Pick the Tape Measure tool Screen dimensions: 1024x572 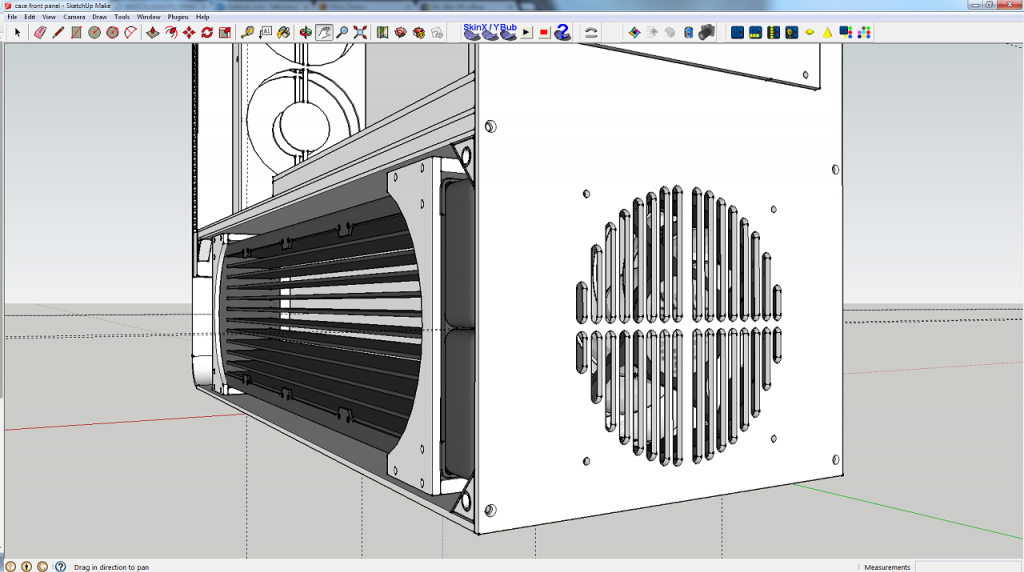click(247, 32)
